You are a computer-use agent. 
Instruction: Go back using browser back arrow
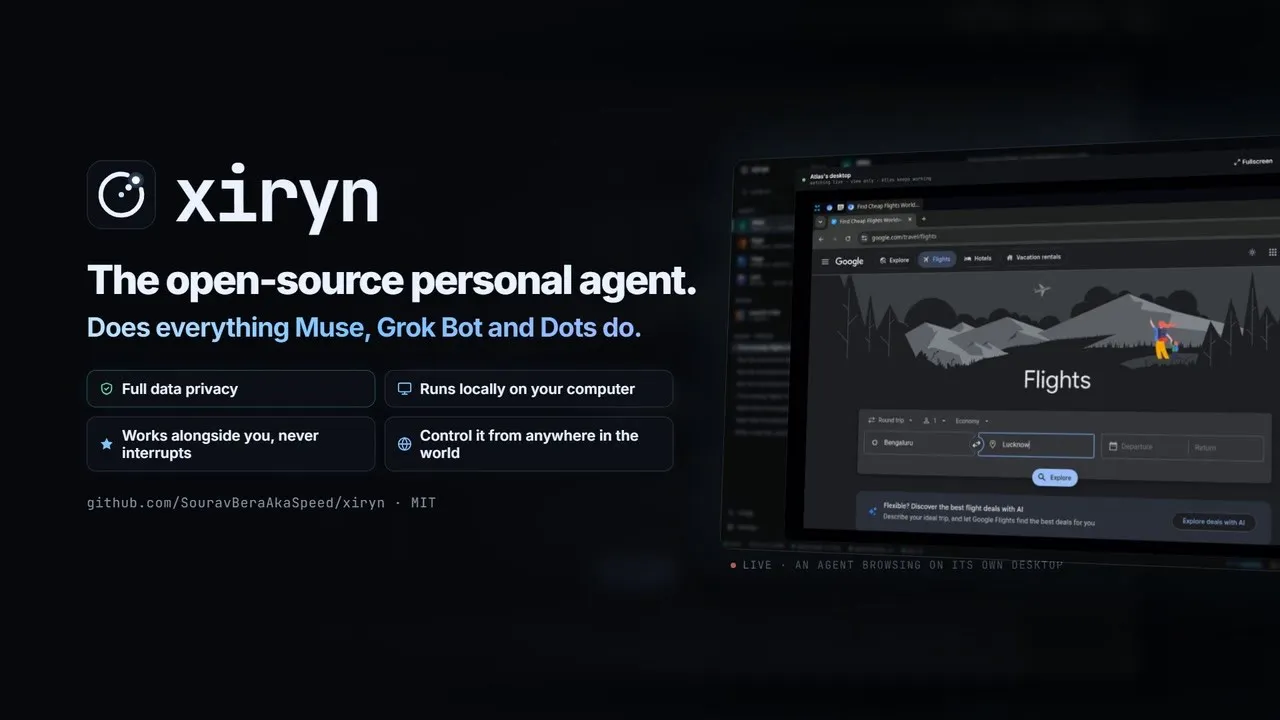coord(821,238)
